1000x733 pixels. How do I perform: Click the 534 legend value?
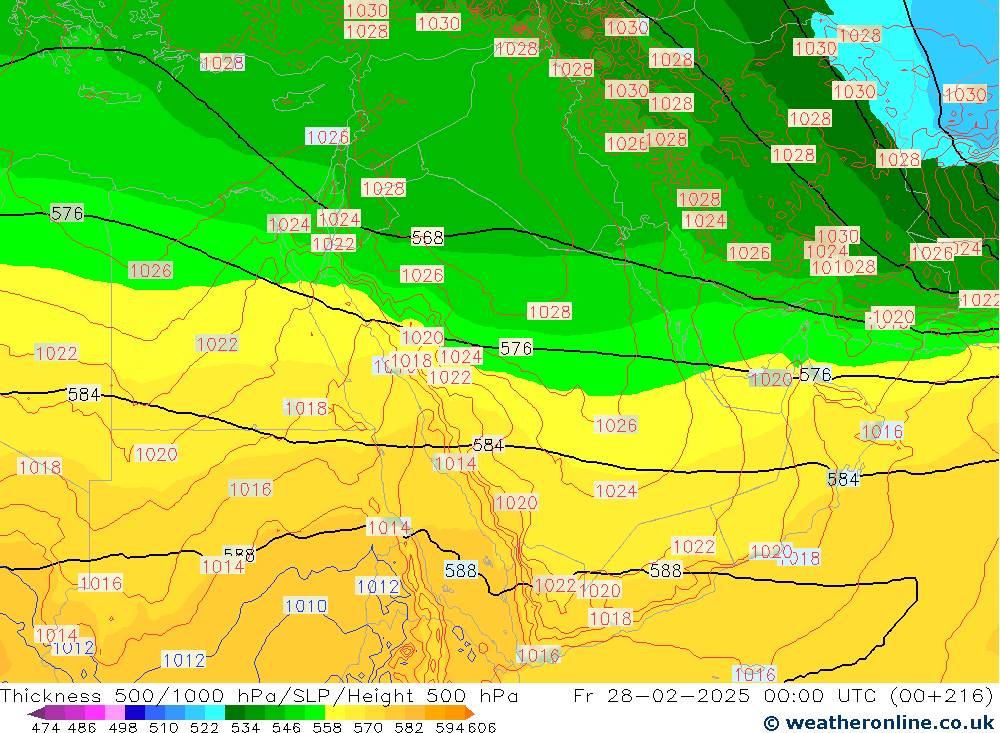(245, 727)
